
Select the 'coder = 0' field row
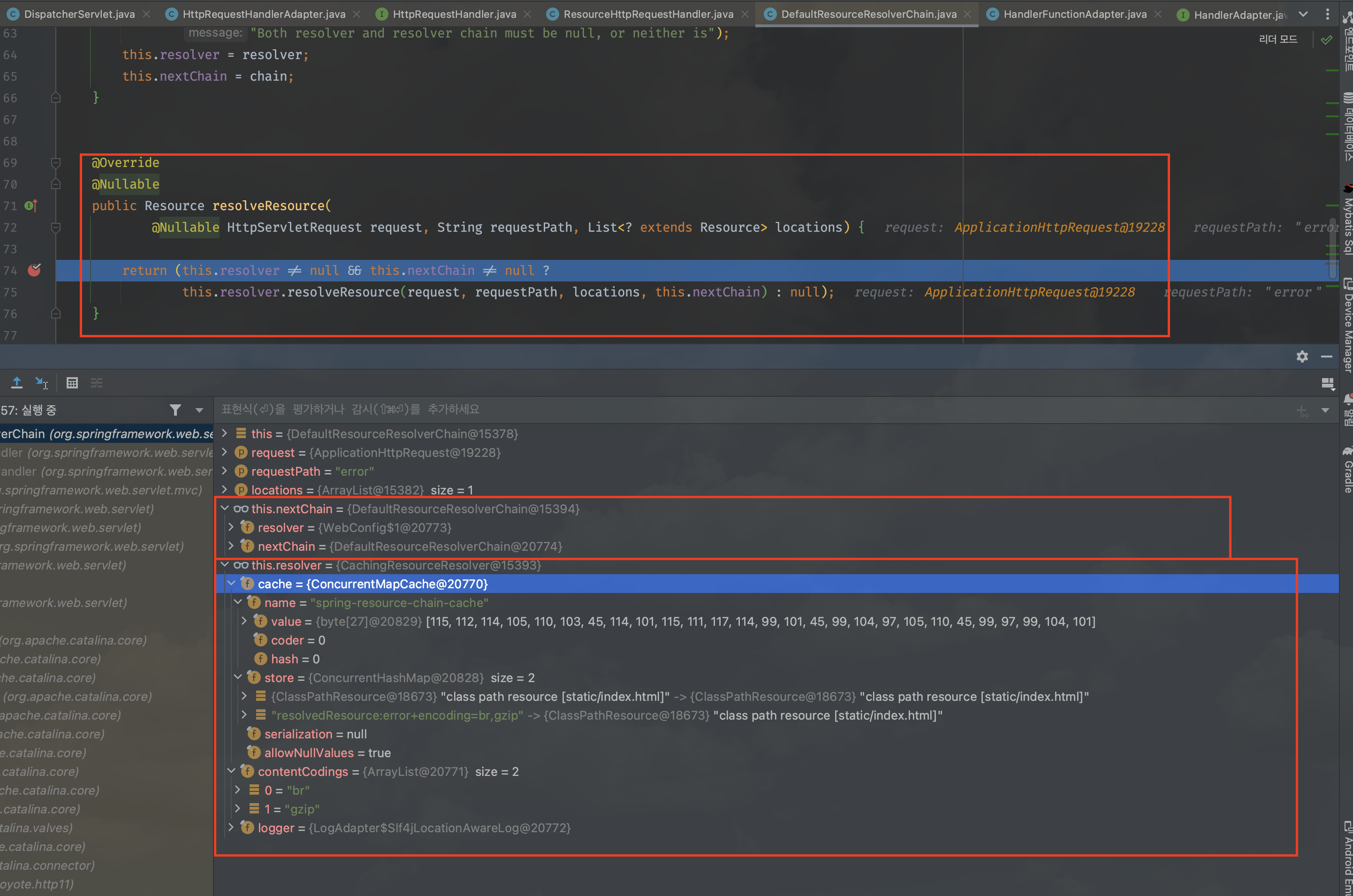777,640
